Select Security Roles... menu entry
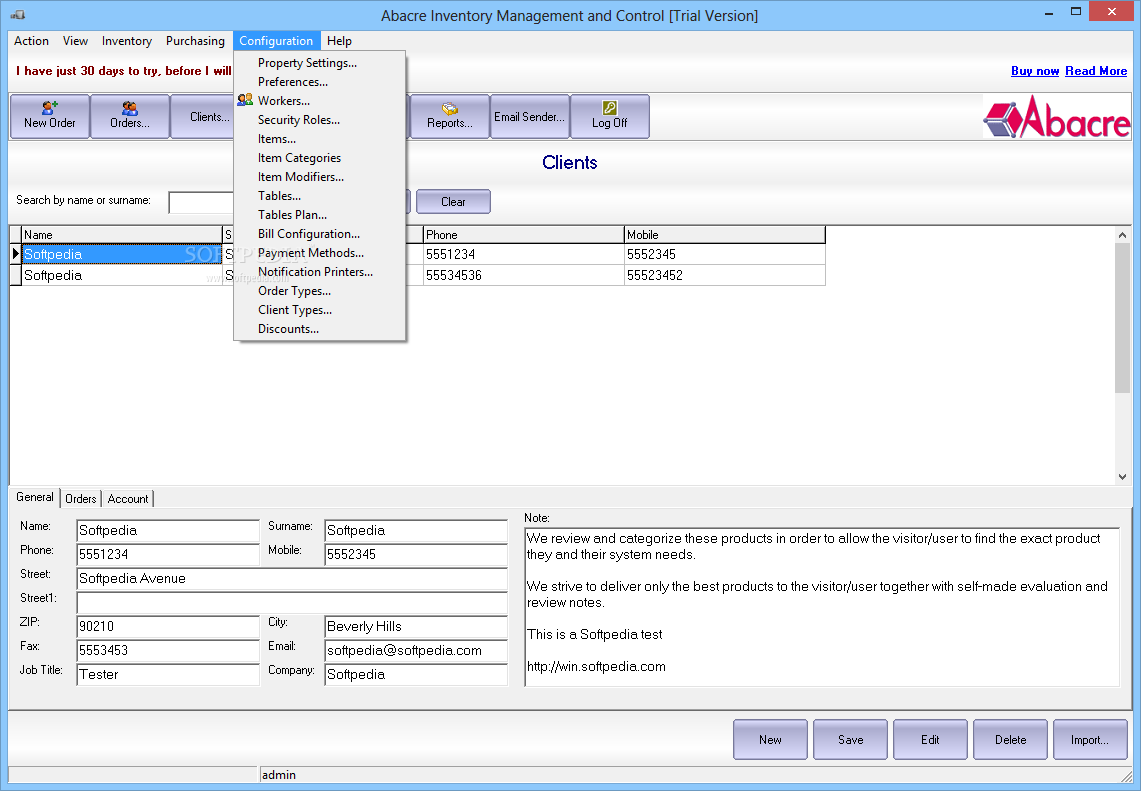This screenshot has height=791, width=1141. pyautogui.click(x=319, y=119)
